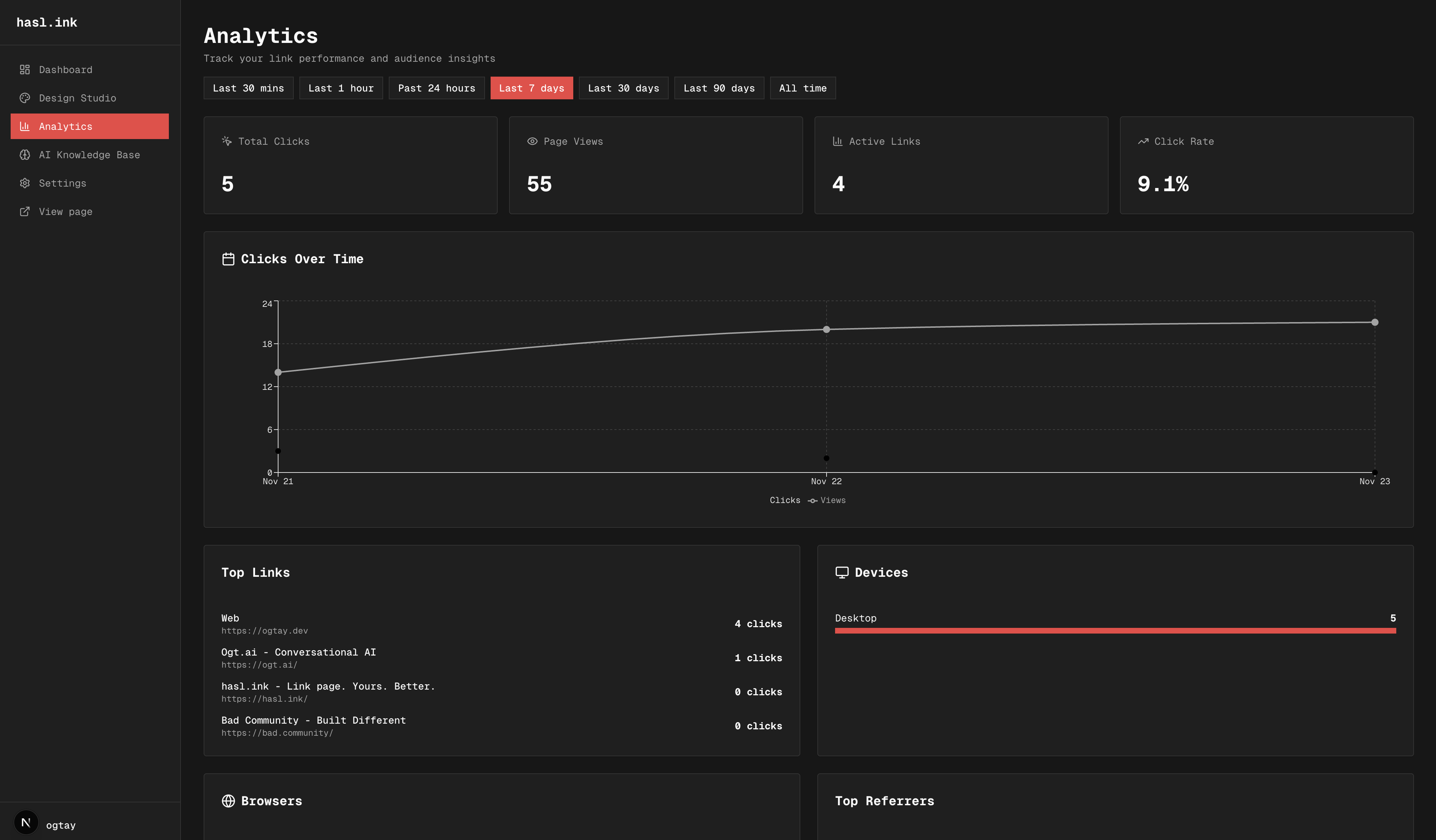This screenshot has width=1436, height=840.
Task: Open the https://ogtay.dev top link
Action: pos(264,631)
